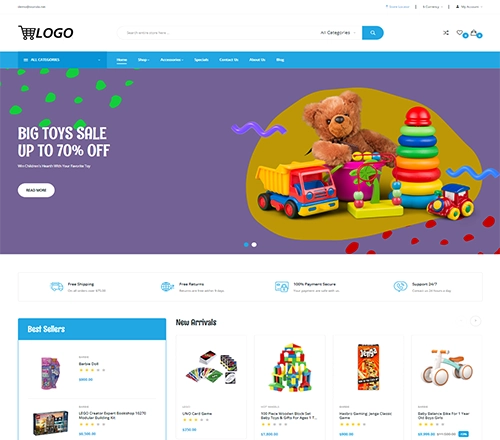Click the Free Returns globe icon
The image size is (500, 440).
point(167,286)
